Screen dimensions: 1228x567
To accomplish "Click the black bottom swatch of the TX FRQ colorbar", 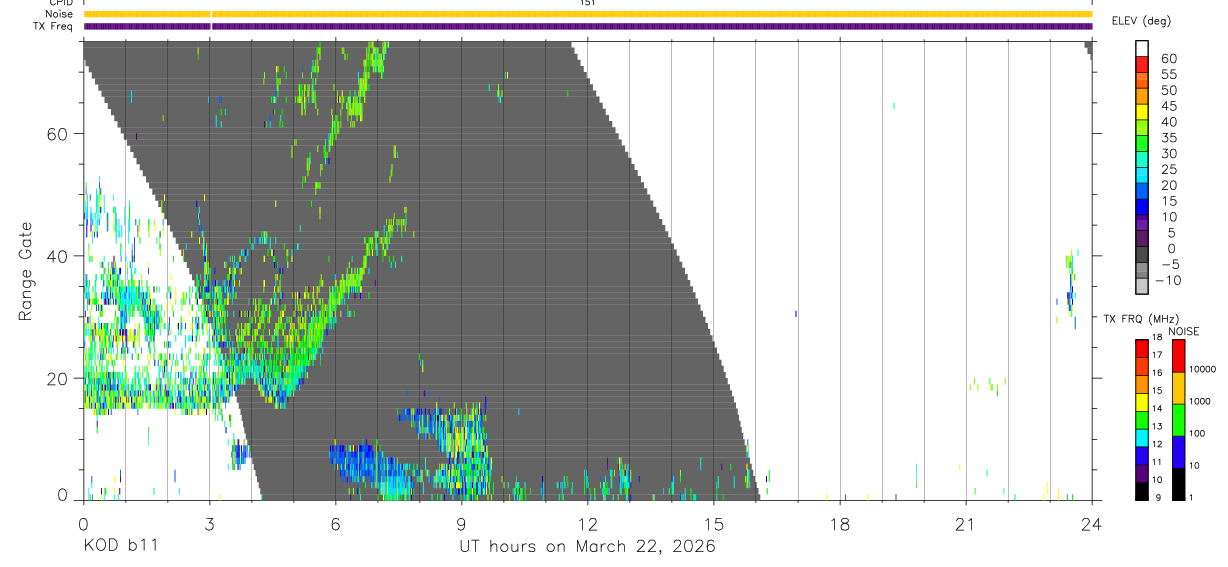I will (1142, 489).
